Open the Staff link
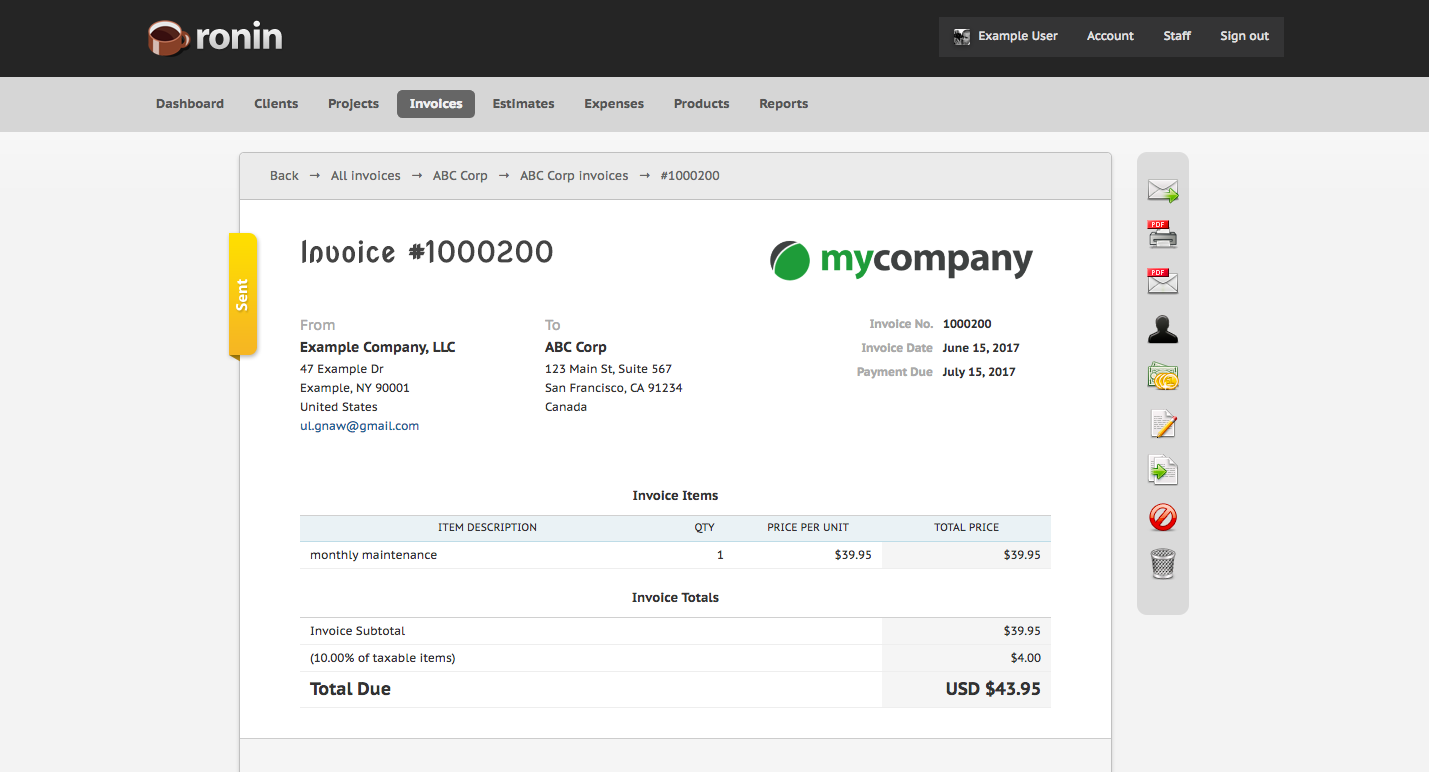The width and height of the screenshot is (1429, 772). click(x=1177, y=36)
